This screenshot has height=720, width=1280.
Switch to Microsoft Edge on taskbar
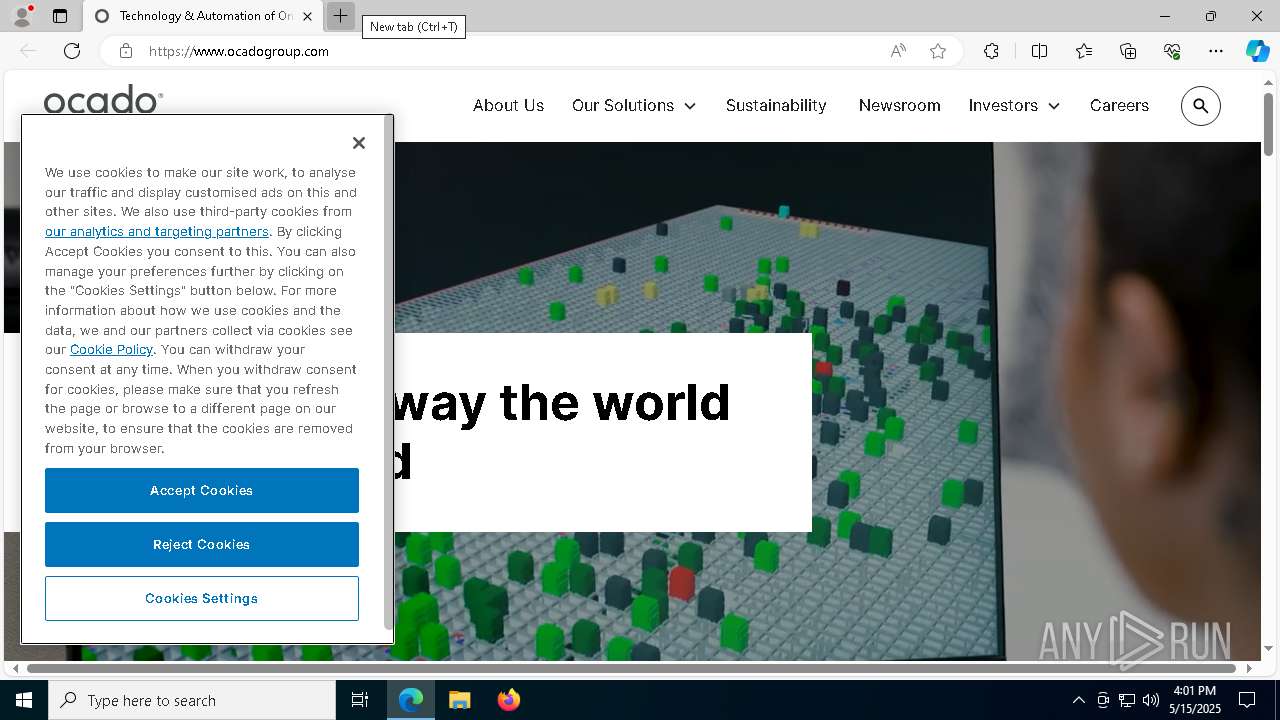point(411,700)
